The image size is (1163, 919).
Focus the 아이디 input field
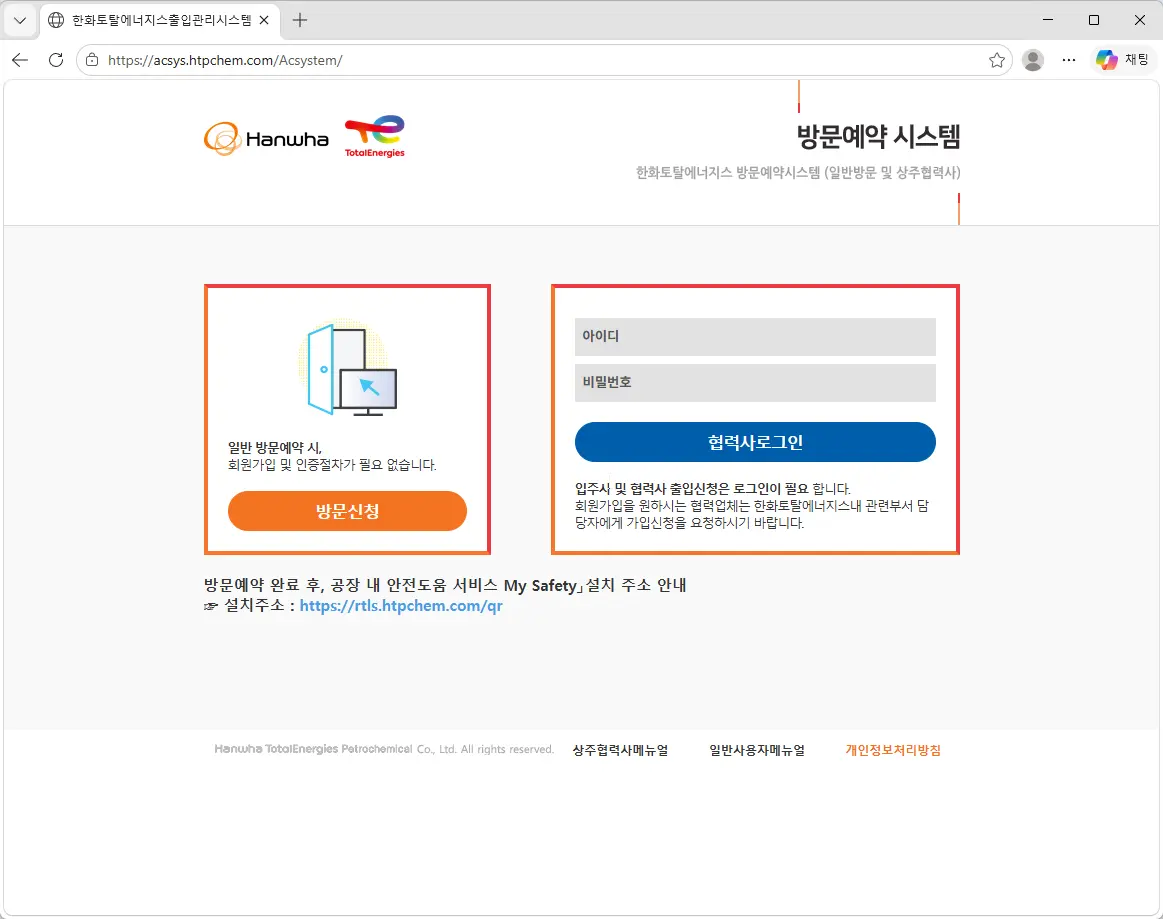pos(755,337)
